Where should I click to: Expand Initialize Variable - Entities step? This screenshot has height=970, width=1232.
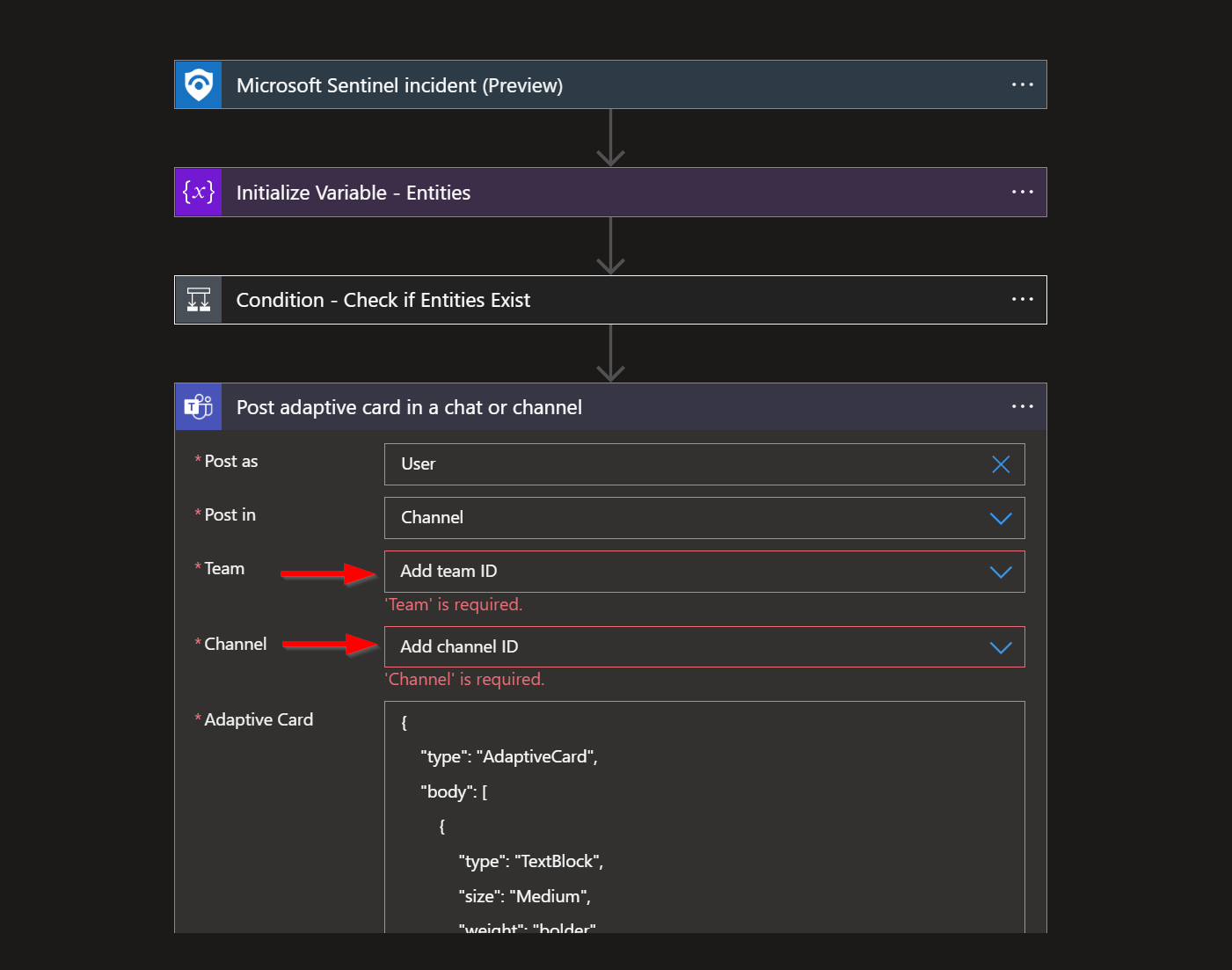(x=610, y=192)
